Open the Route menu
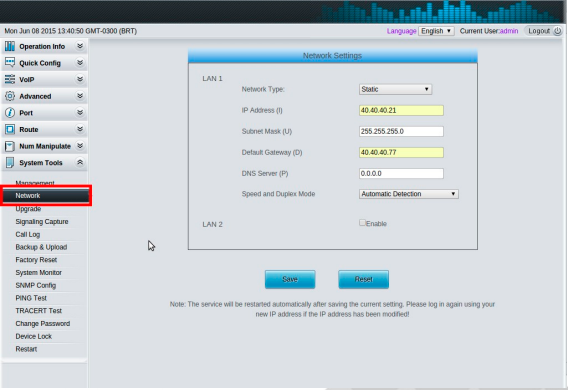The image size is (568, 390). (x=29, y=130)
